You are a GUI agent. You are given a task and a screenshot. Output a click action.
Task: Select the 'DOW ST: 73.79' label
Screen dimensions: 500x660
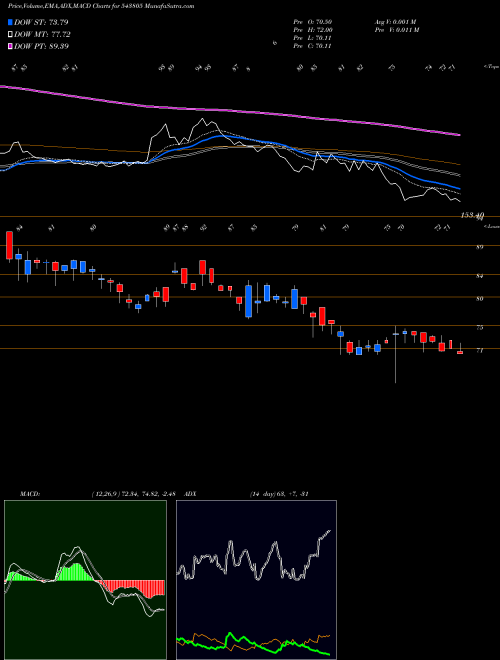pos(41,22)
